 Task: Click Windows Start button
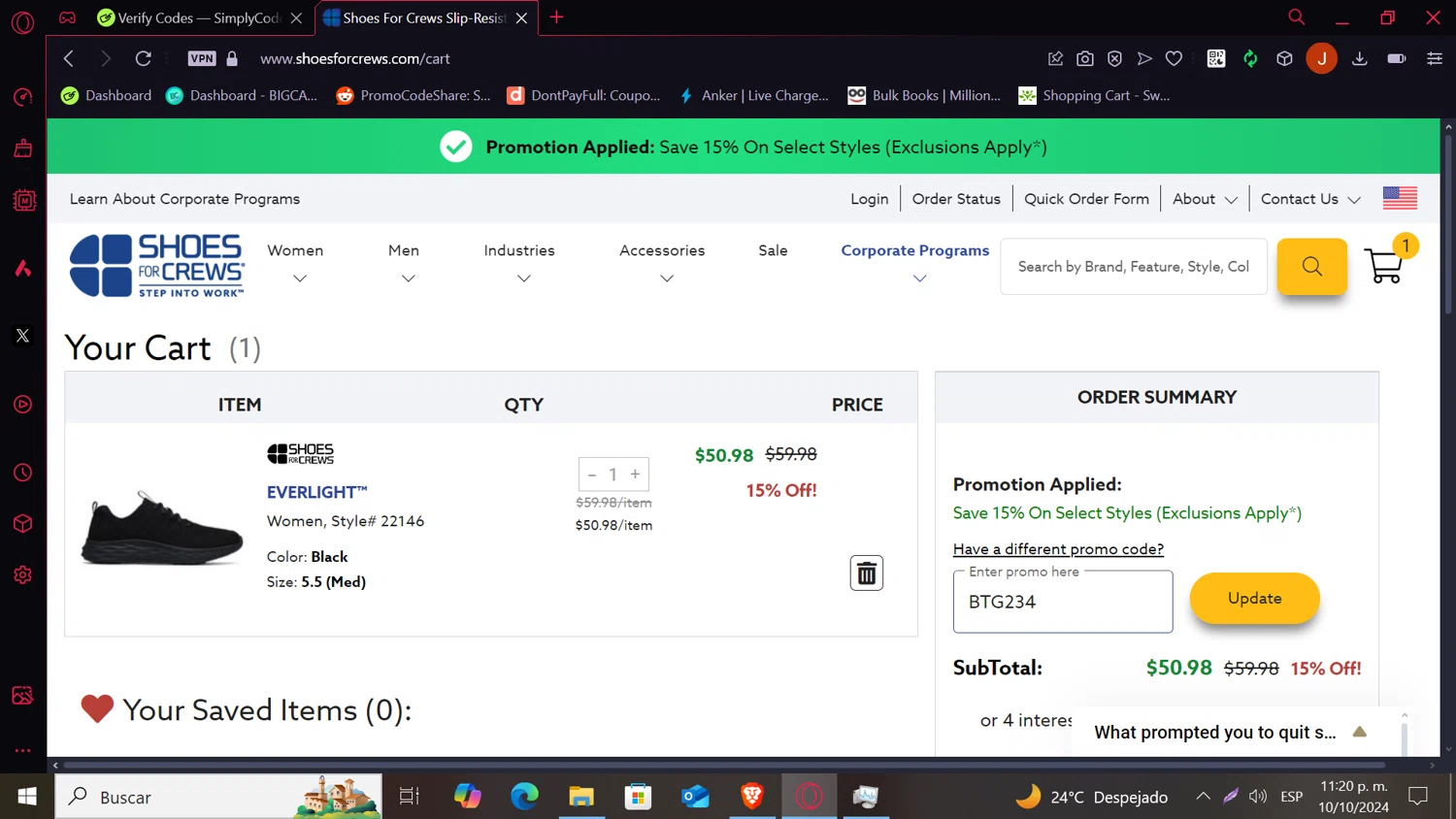click(27, 797)
